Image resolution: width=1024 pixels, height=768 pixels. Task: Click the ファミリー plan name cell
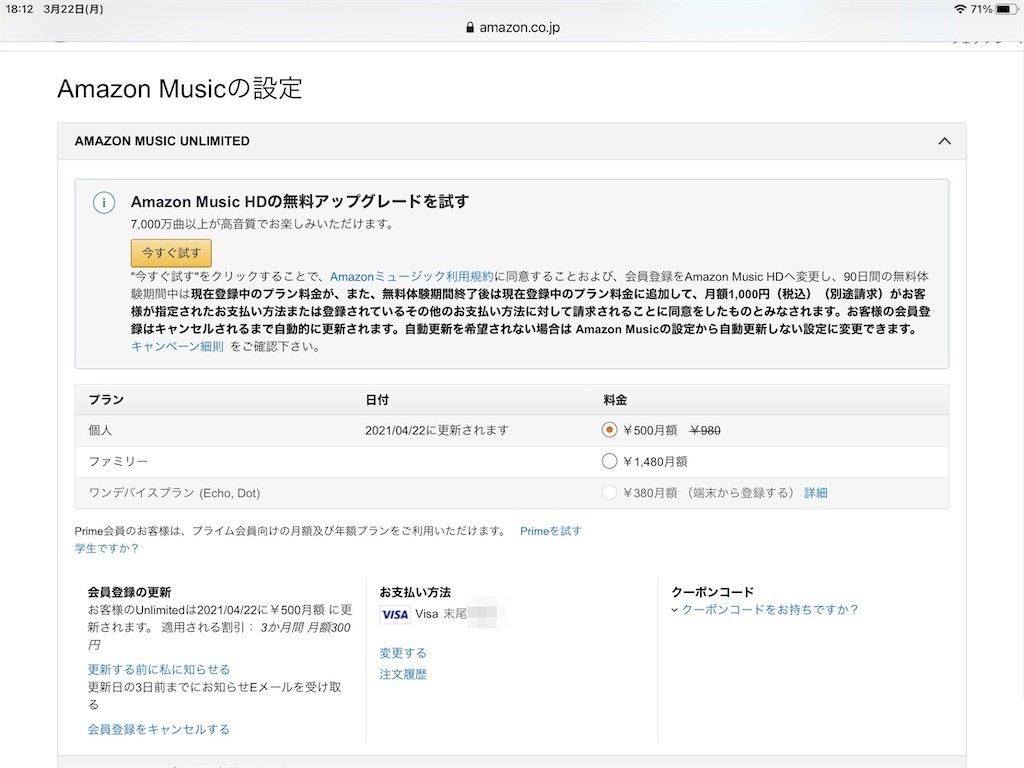pos(118,461)
